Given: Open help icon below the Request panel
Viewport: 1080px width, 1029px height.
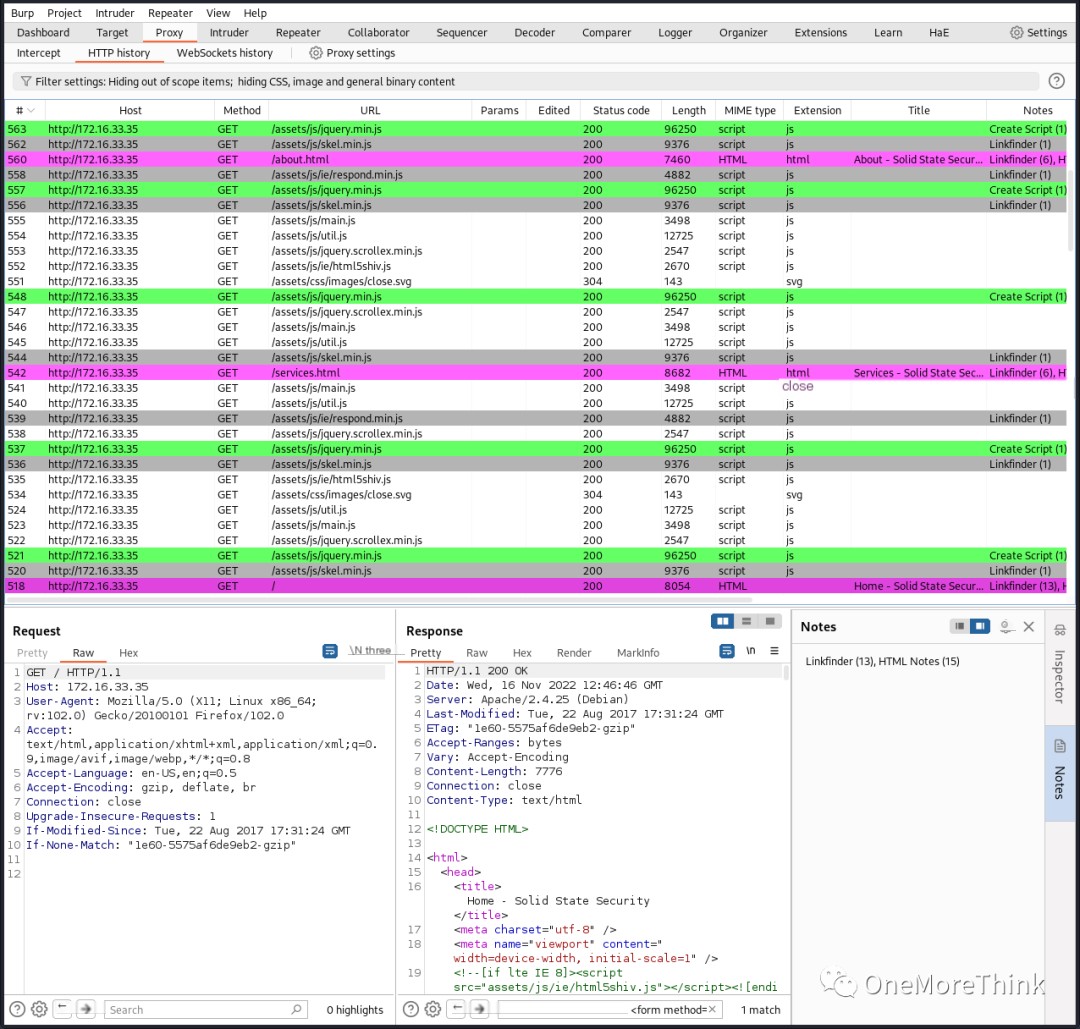Looking at the screenshot, I should tap(17, 1009).
